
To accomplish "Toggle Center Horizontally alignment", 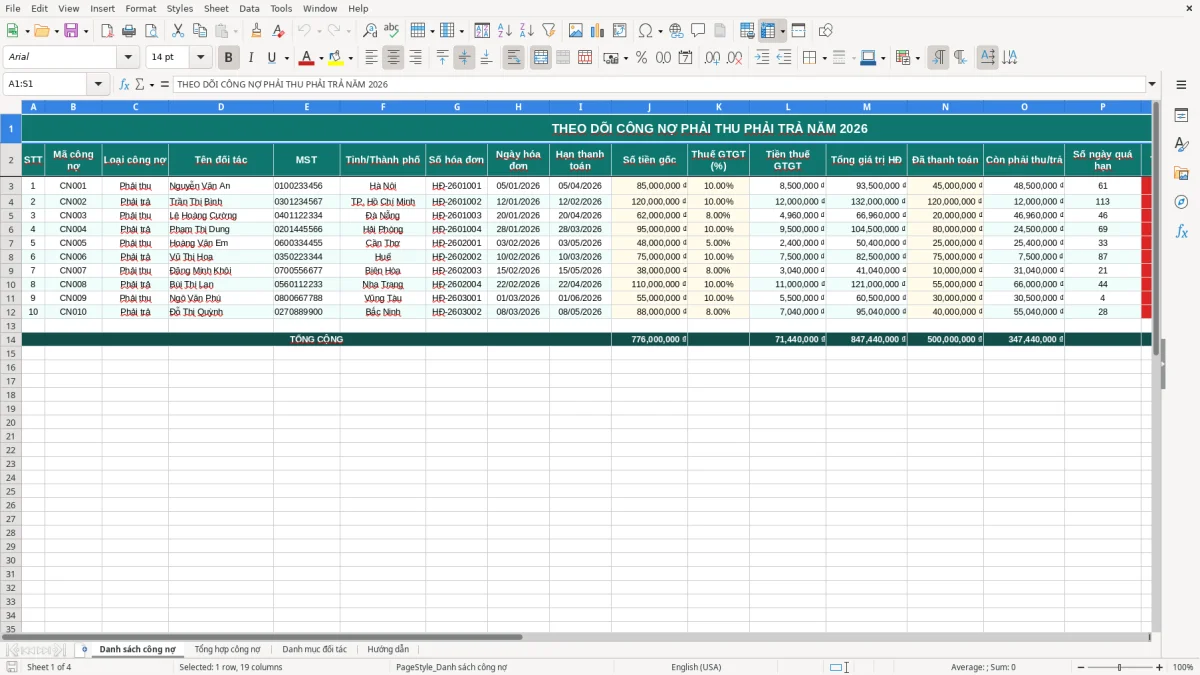I will click(x=393, y=58).
